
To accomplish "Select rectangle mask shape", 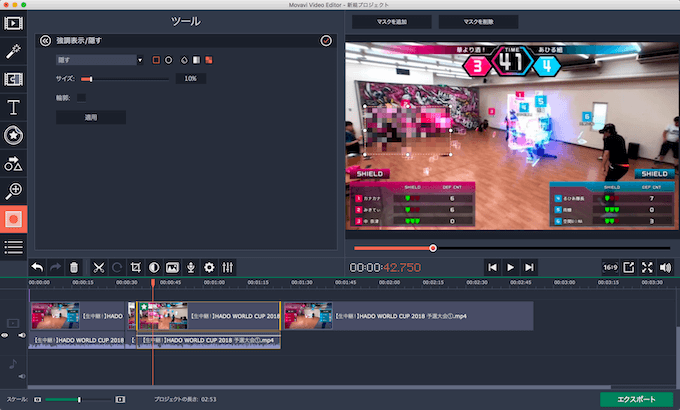I will click(x=156, y=60).
